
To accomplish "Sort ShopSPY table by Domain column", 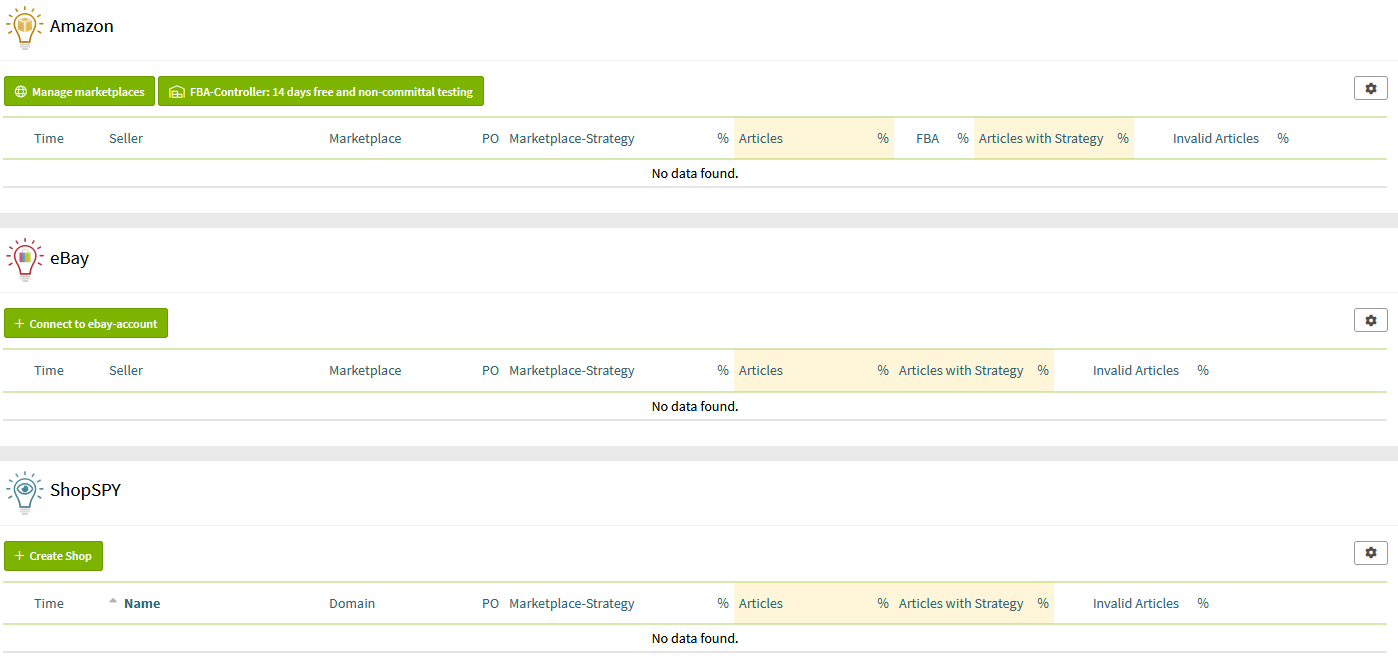I will click(352, 603).
